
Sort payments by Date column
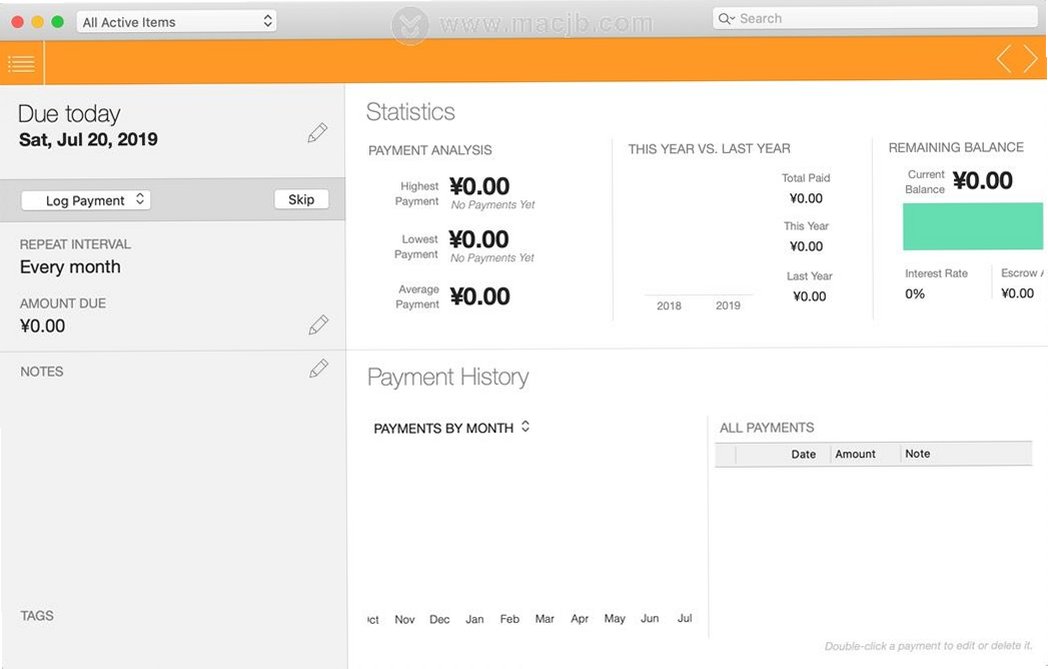[803, 454]
